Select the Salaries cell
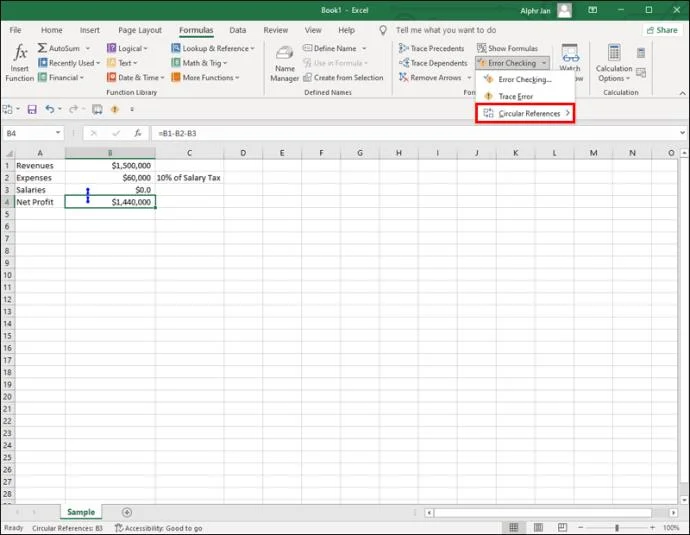The image size is (690, 535). point(40,190)
